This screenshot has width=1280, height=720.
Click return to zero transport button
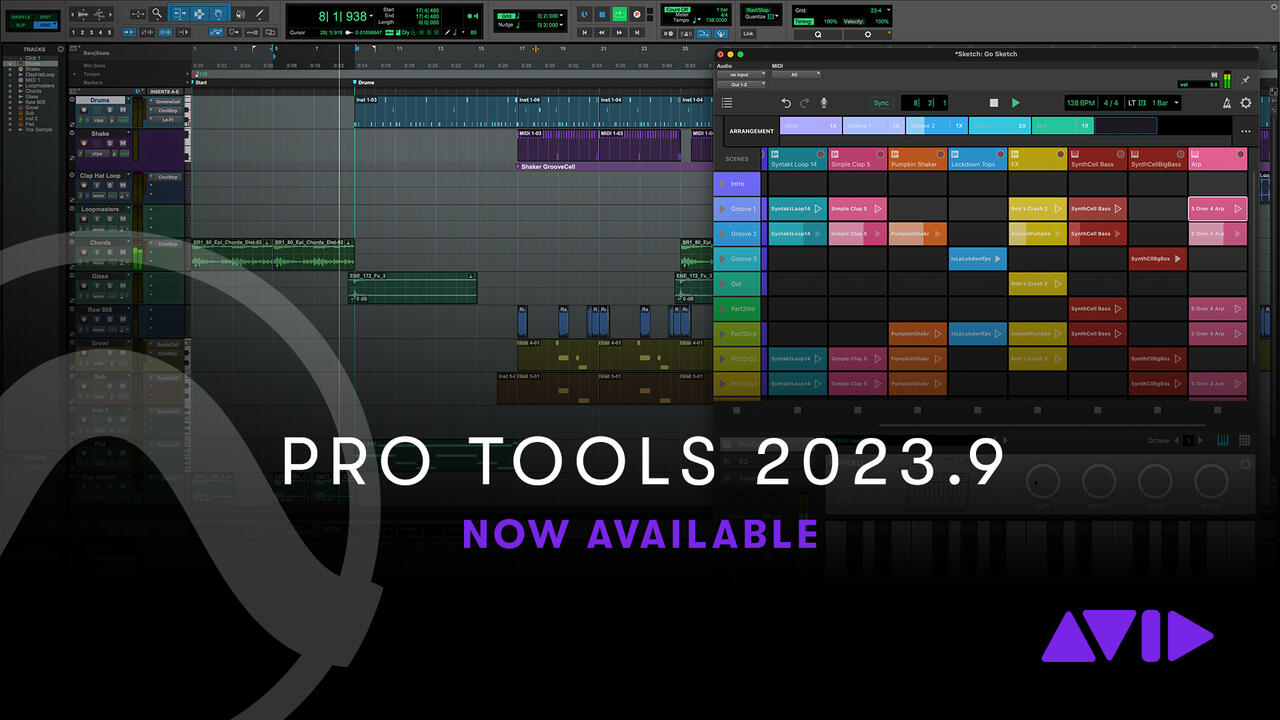coord(585,33)
